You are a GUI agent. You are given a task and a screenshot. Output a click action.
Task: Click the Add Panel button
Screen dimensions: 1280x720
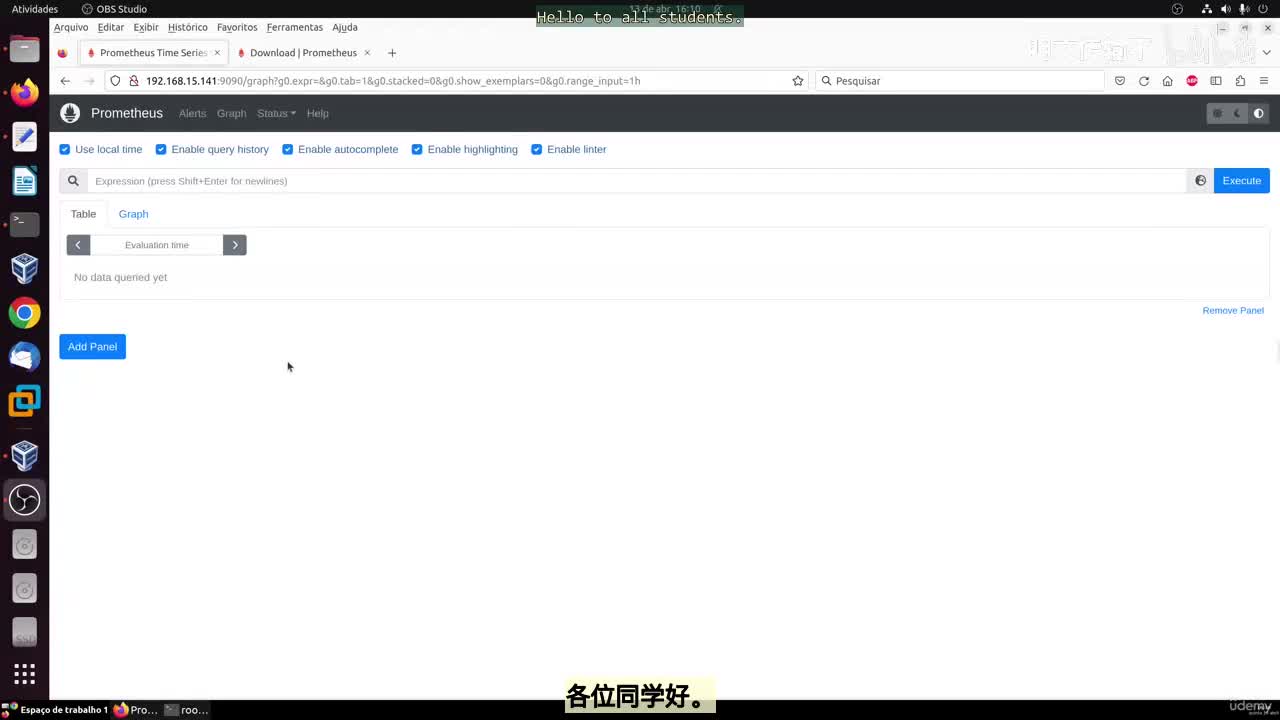pos(92,347)
